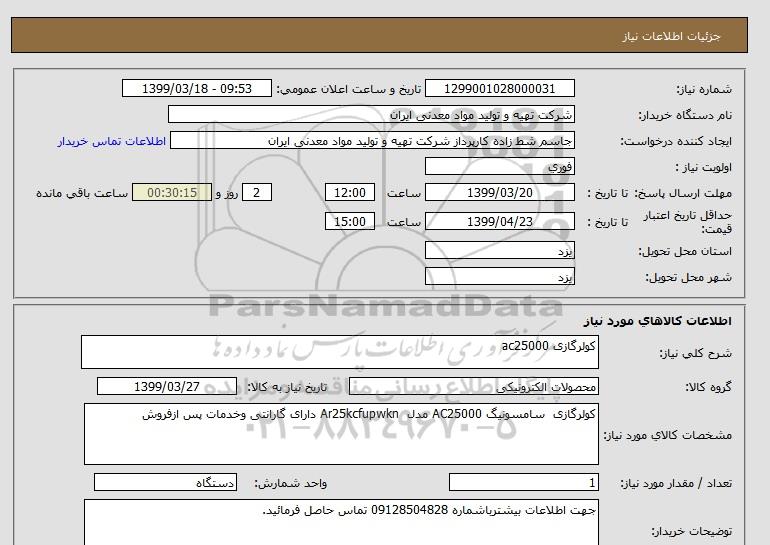Select the نام دستگاه خریدار label
Viewport: 770px width, 545px height.
(685, 115)
